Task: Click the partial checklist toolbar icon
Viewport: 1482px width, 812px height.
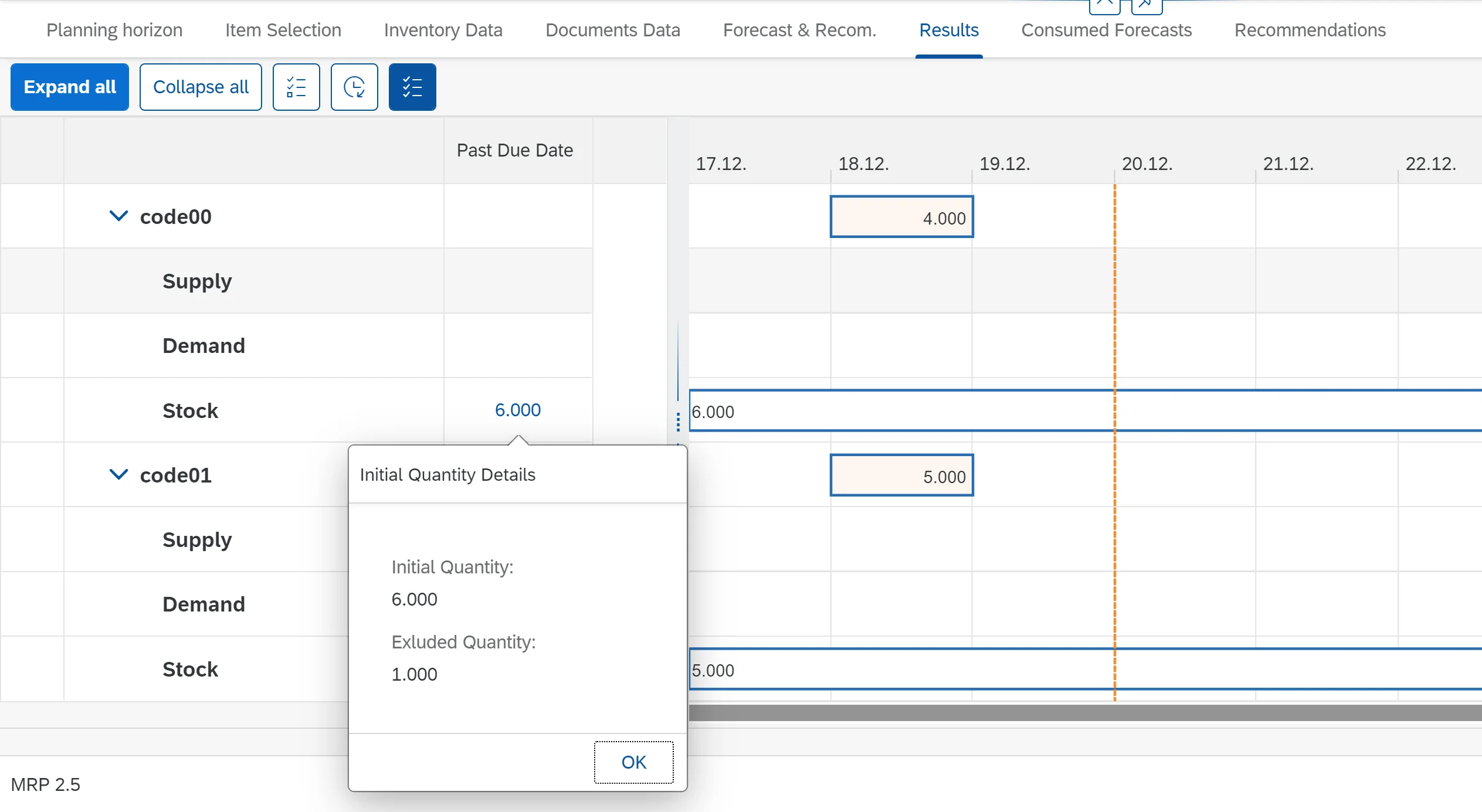Action: (296, 87)
